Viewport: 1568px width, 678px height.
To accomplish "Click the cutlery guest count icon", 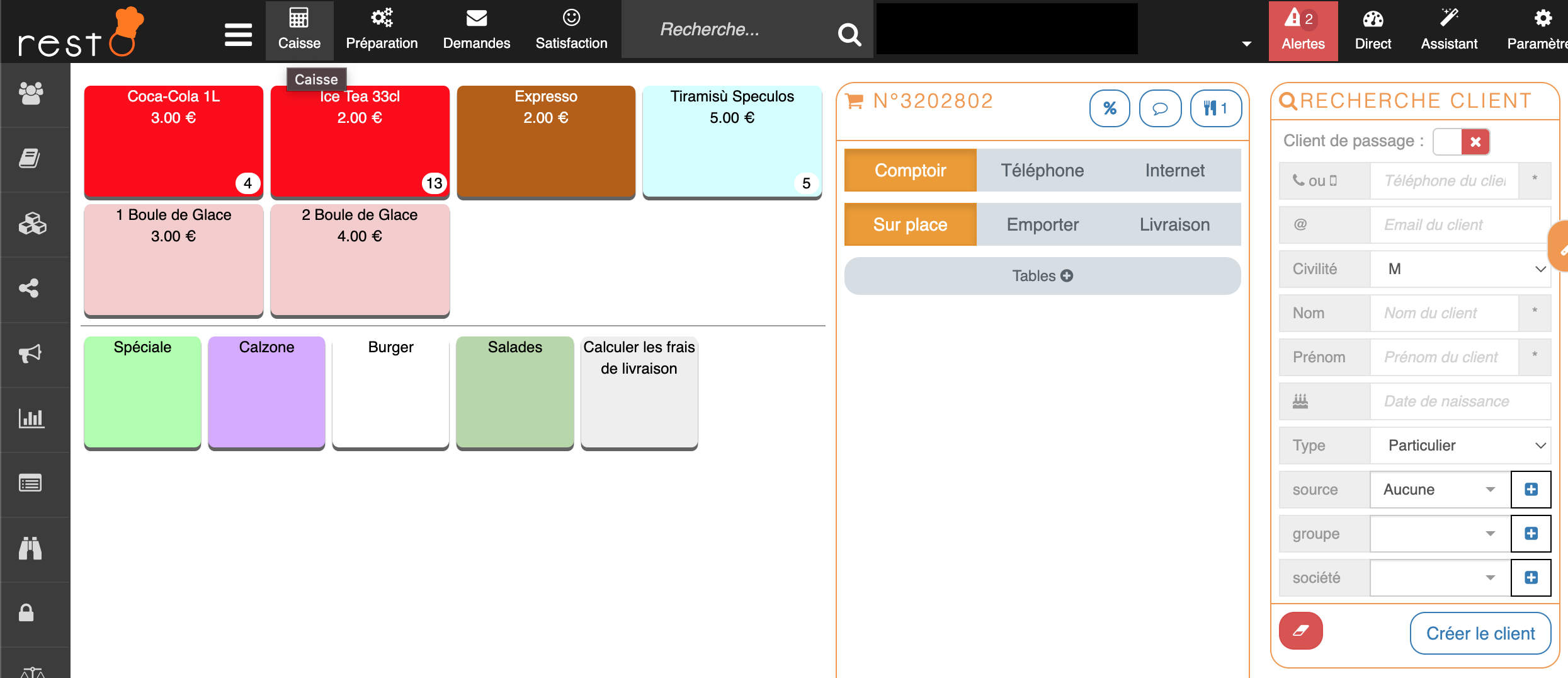I will (x=1215, y=108).
